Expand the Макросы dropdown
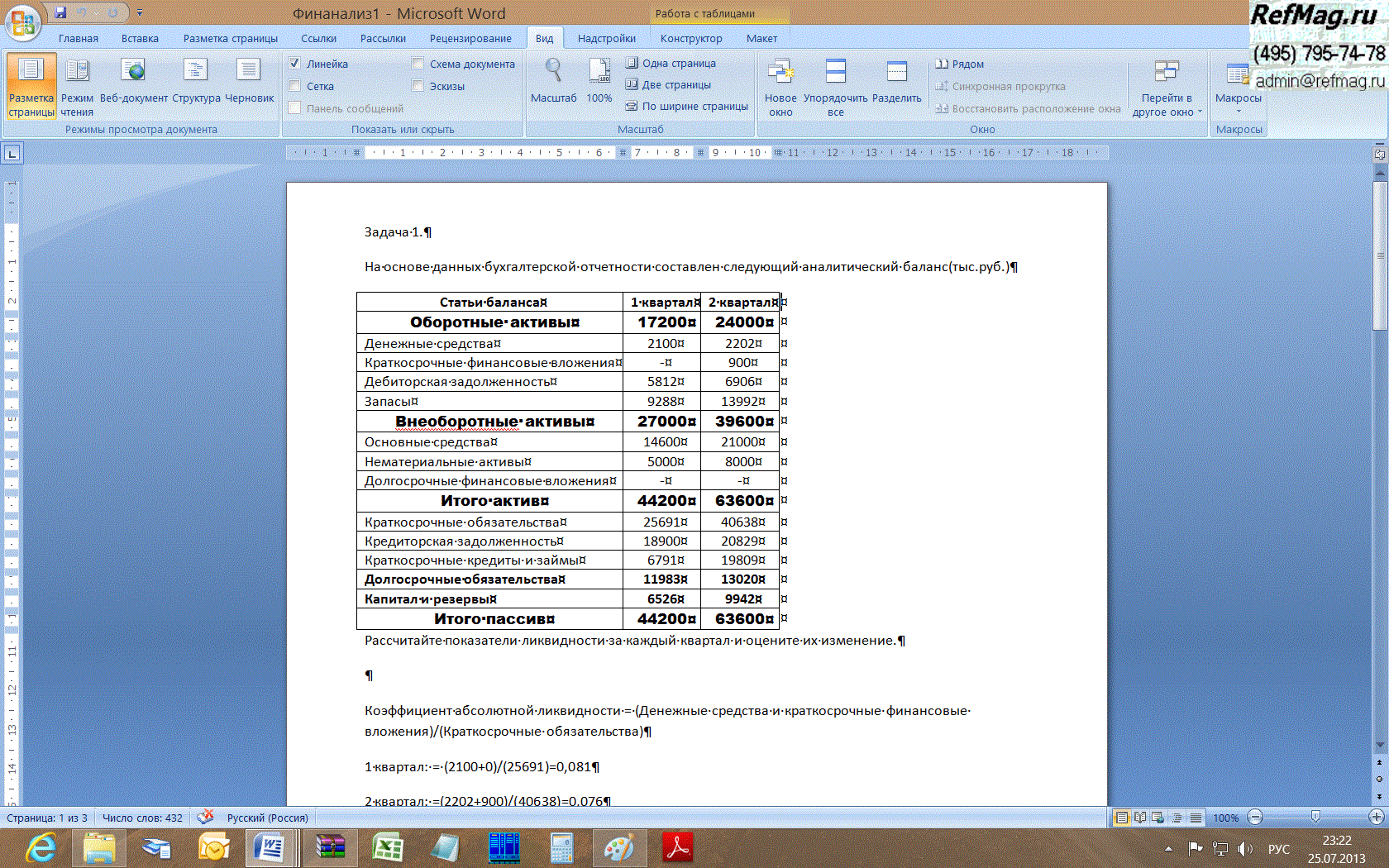 click(x=1238, y=109)
